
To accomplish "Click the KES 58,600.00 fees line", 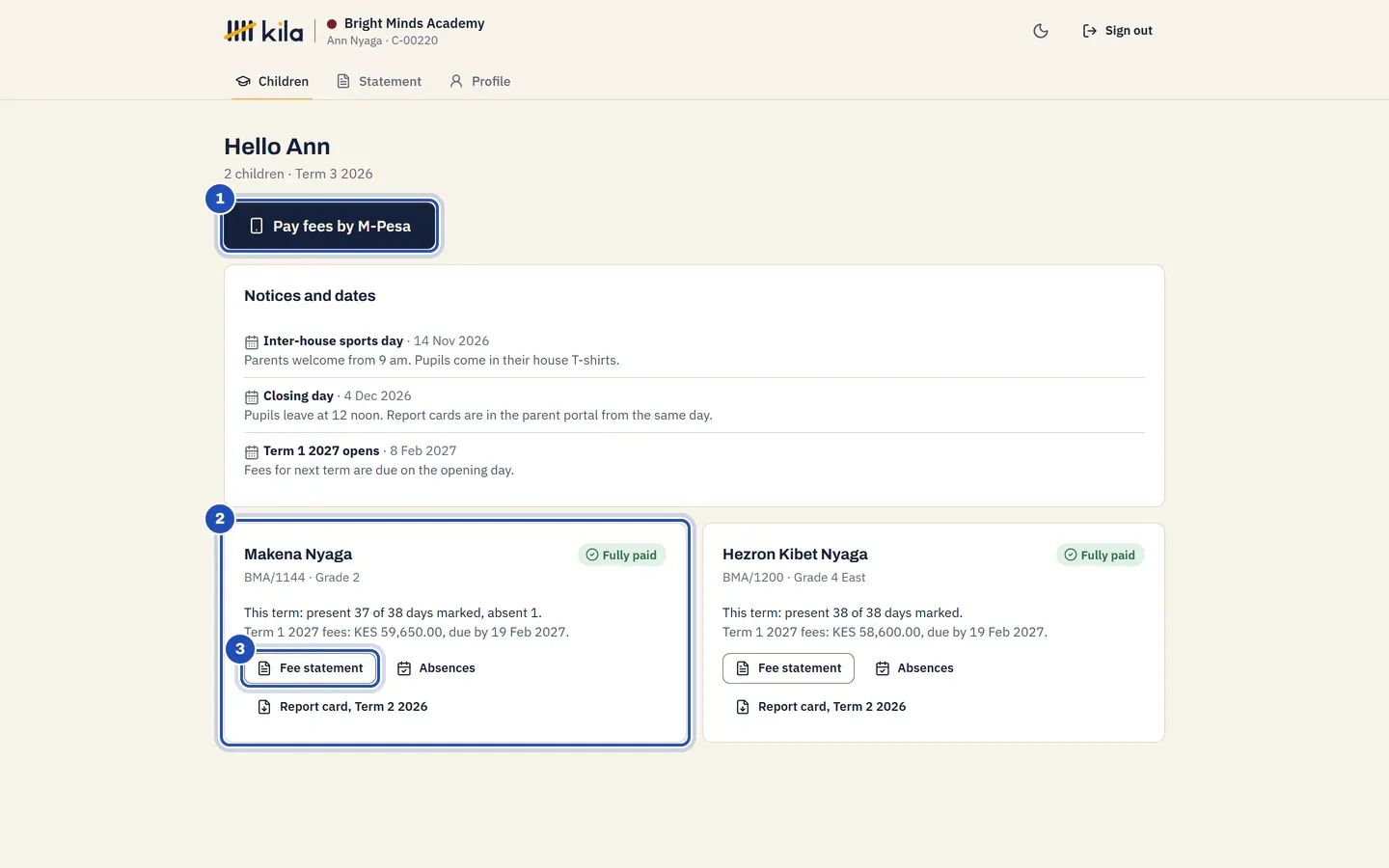I will point(885,632).
